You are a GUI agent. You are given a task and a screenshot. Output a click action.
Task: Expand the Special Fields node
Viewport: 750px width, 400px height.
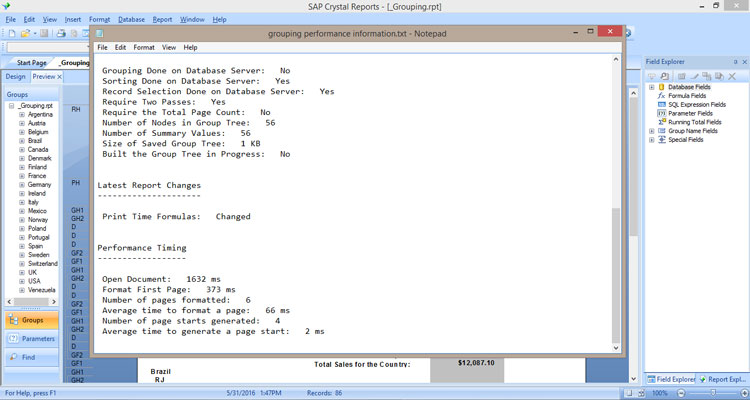click(651, 140)
